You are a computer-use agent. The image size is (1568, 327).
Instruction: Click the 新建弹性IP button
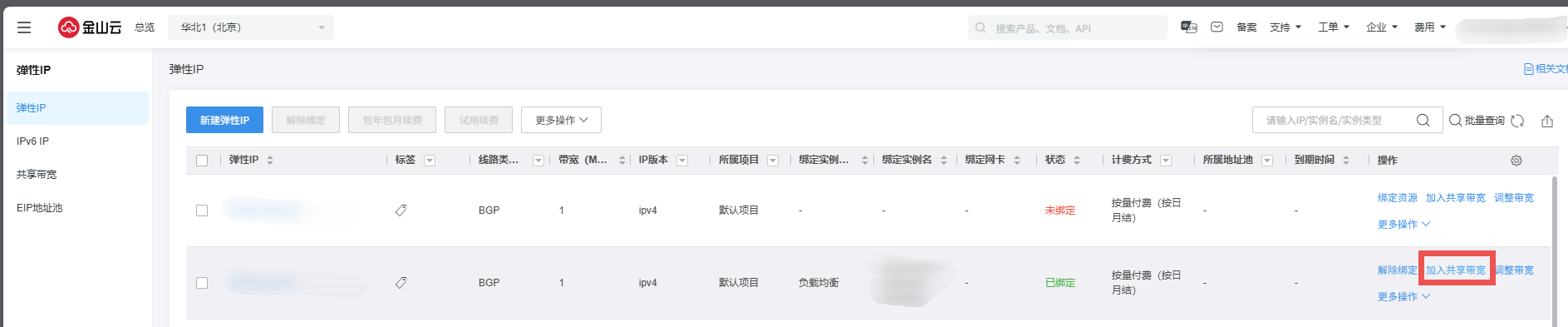pyautogui.click(x=224, y=120)
